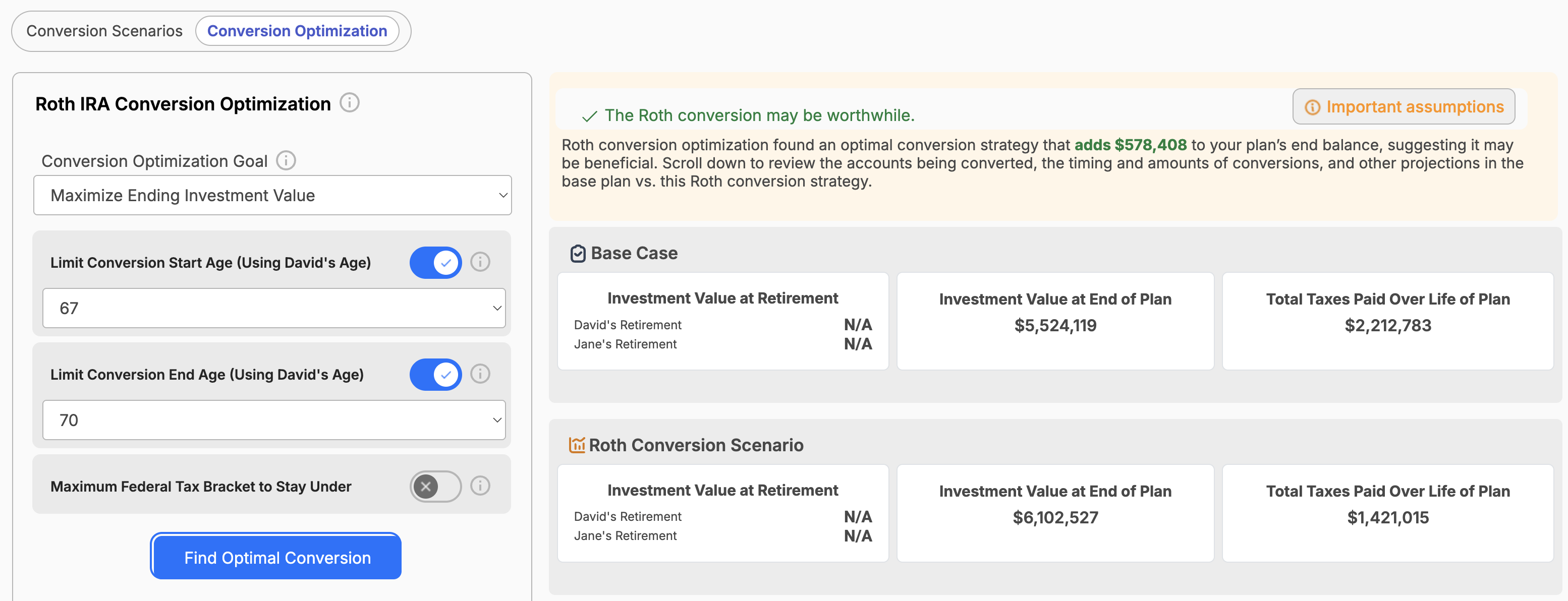Image resolution: width=1568 pixels, height=601 pixels.
Task: Click 'The Roth conversion may be worthwhile.' text
Action: 759,115
